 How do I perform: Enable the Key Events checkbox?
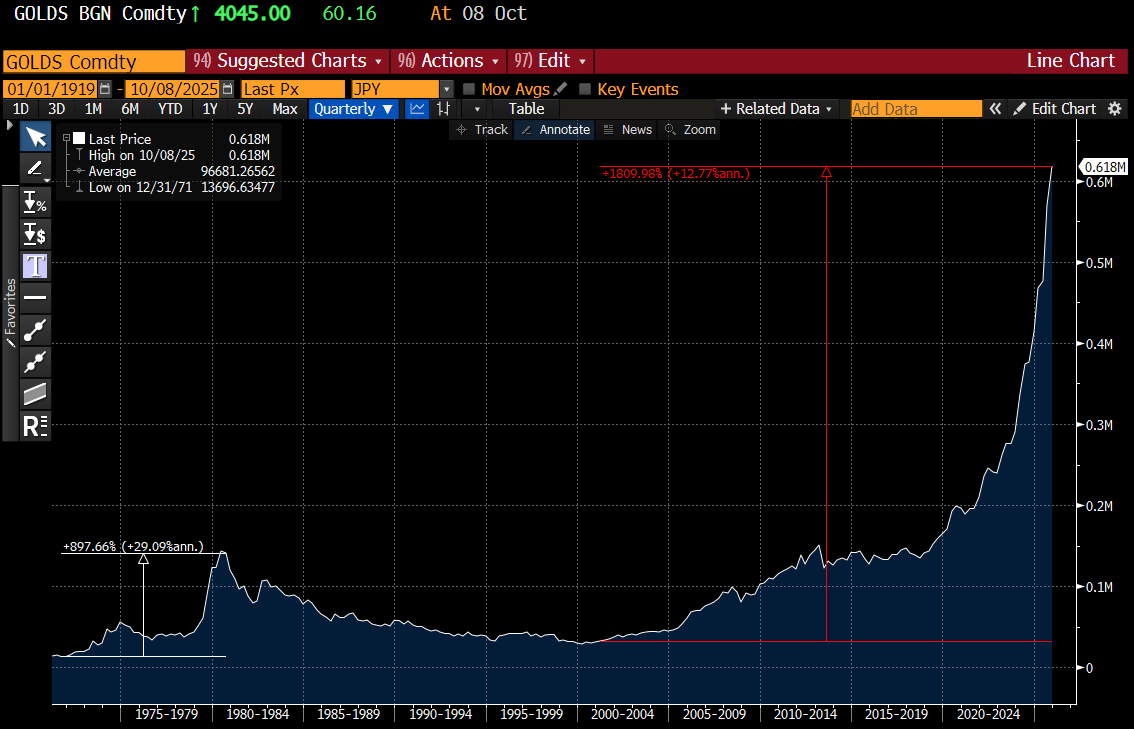pos(585,89)
